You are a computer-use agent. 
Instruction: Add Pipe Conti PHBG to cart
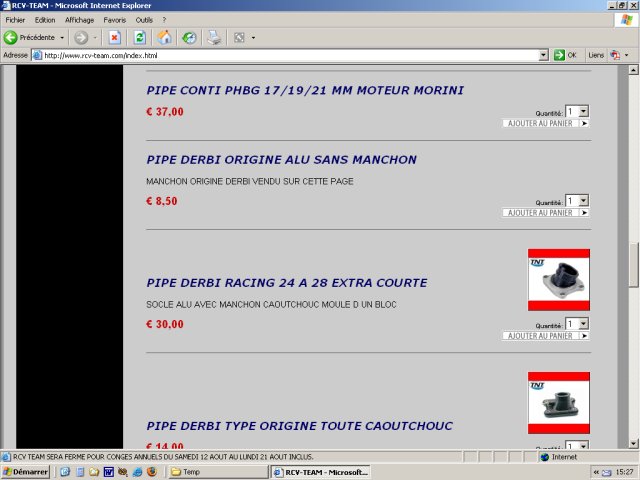(545, 124)
